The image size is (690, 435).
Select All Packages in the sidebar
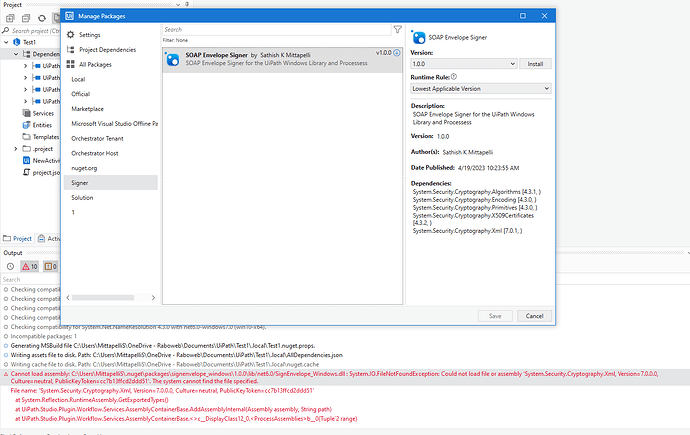point(95,65)
